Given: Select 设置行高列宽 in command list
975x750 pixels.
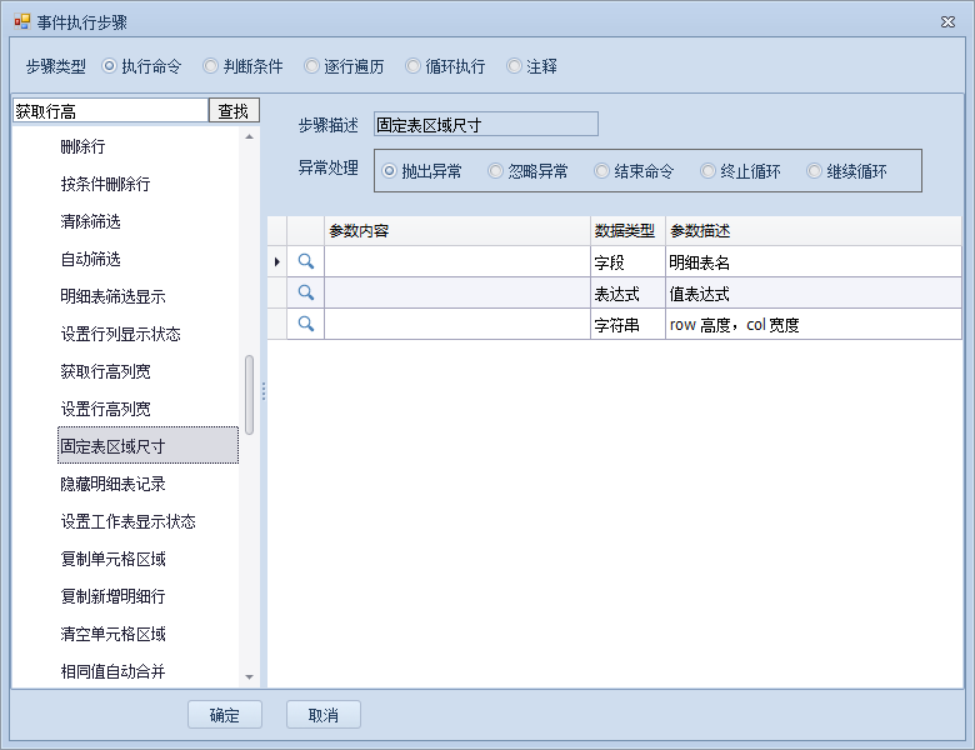Looking at the screenshot, I should pos(106,409).
